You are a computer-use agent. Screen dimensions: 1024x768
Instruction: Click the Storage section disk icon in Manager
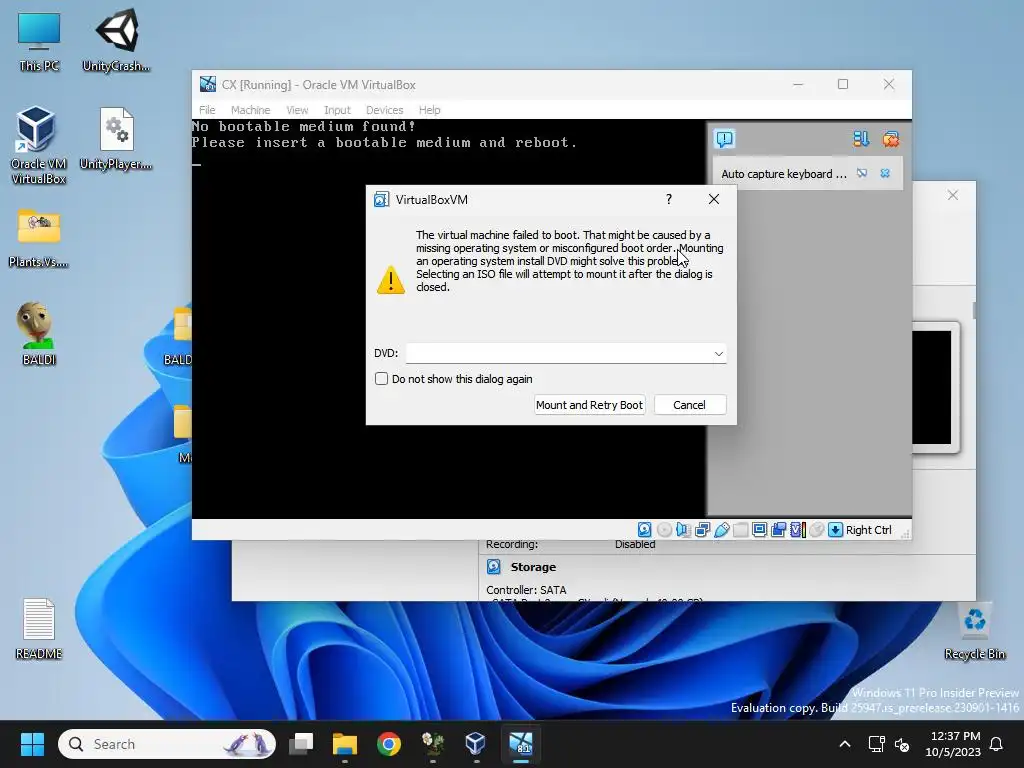pos(494,567)
